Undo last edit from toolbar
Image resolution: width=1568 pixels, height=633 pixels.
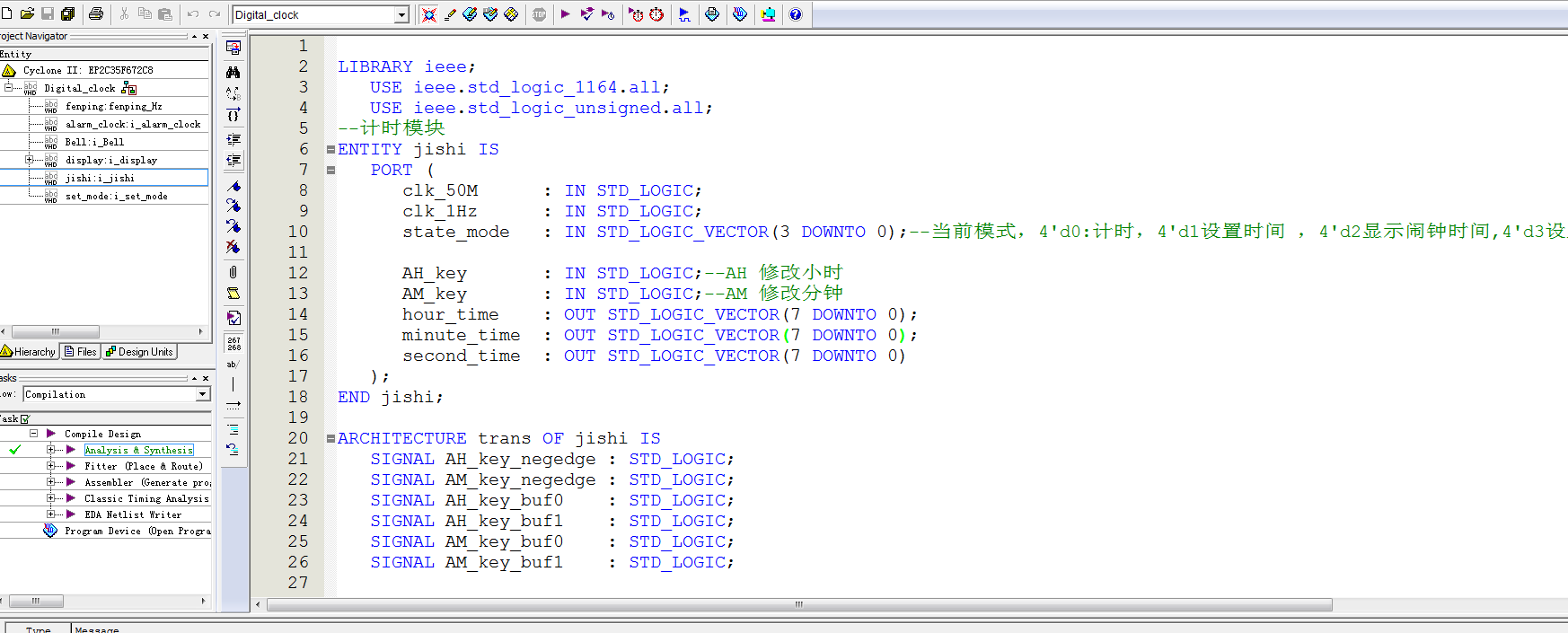pyautogui.click(x=192, y=13)
